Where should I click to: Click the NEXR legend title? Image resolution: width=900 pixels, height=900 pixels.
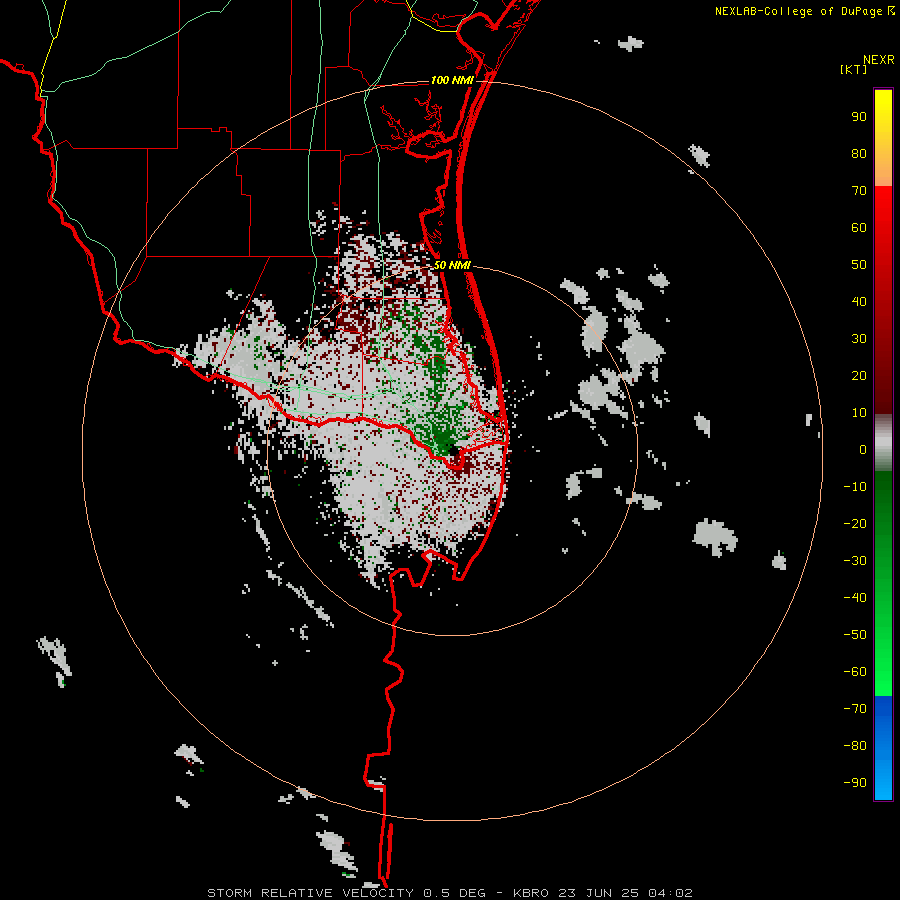tap(878, 60)
